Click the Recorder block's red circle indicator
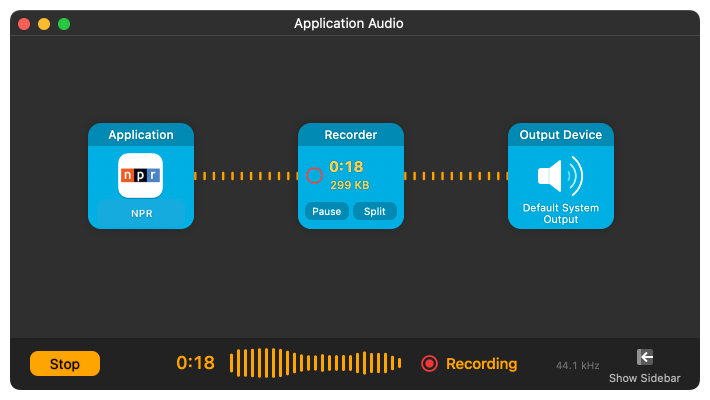 point(314,175)
